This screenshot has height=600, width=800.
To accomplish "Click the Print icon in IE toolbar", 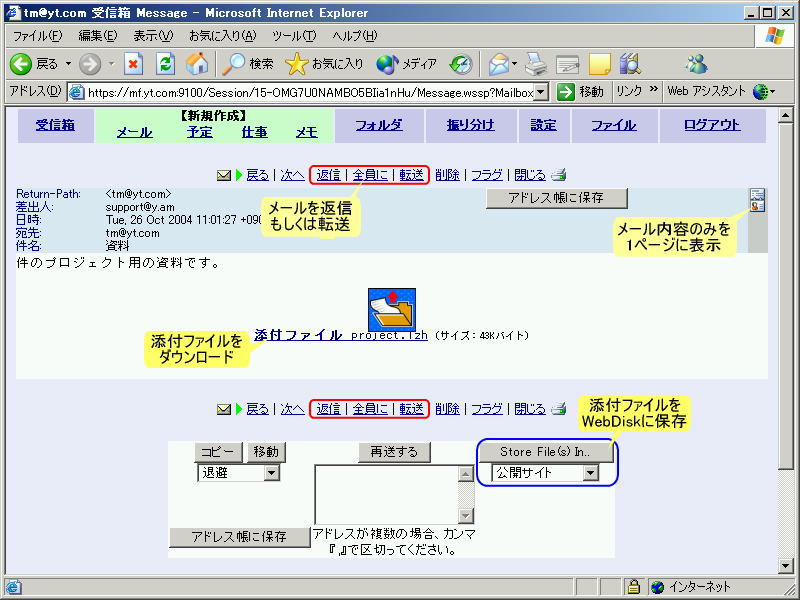I will click(x=536, y=64).
